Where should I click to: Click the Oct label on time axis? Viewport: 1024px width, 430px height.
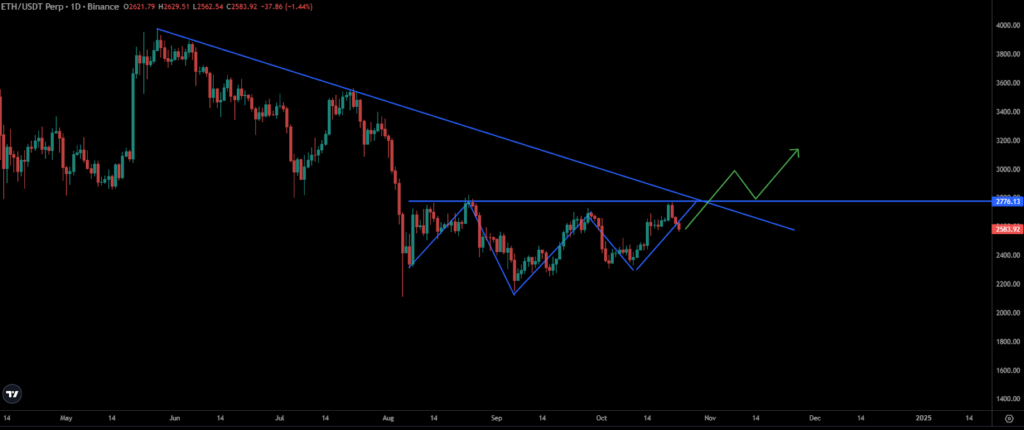(601, 418)
